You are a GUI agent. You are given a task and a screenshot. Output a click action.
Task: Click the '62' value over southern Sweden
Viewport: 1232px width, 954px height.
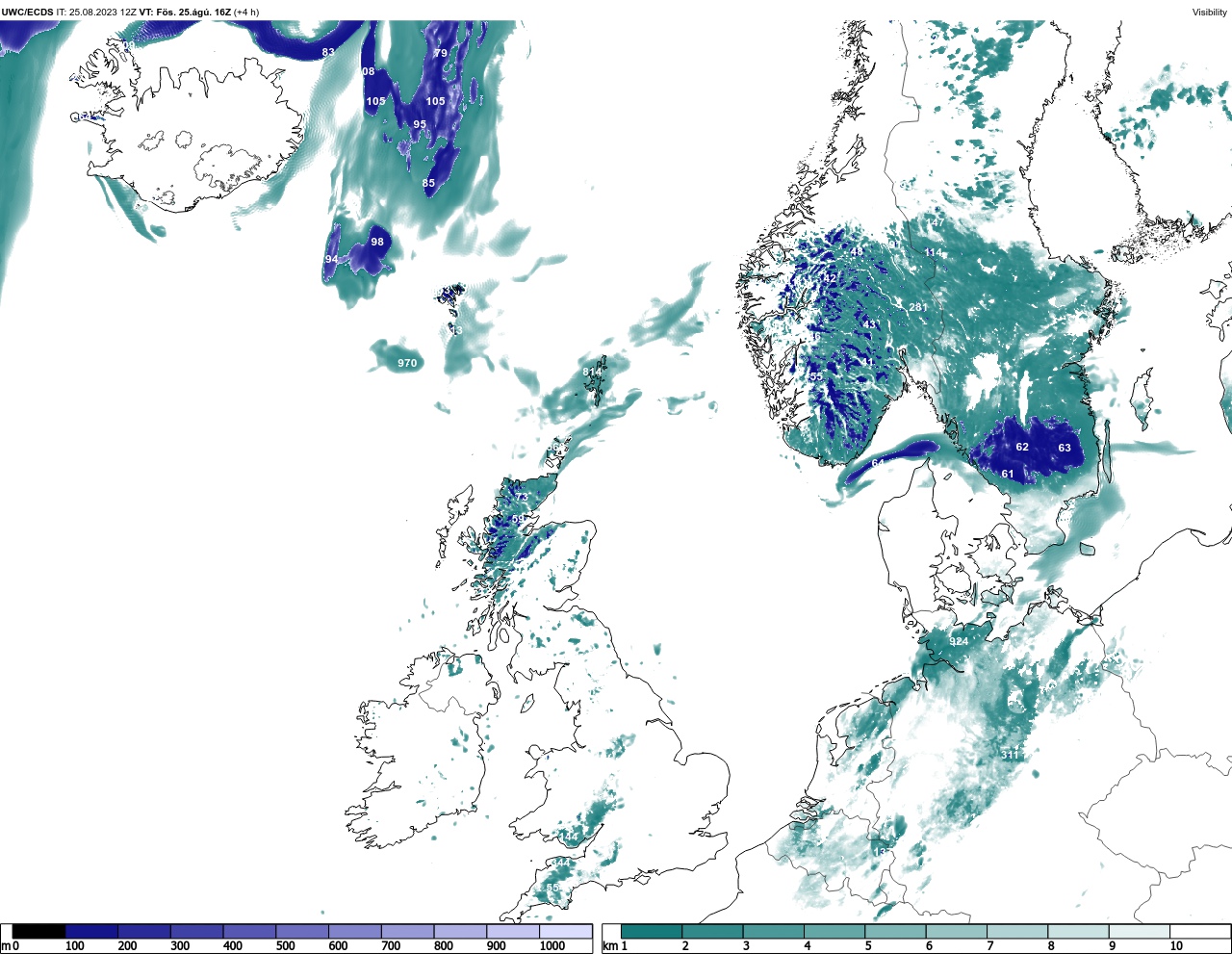[x=1022, y=447]
